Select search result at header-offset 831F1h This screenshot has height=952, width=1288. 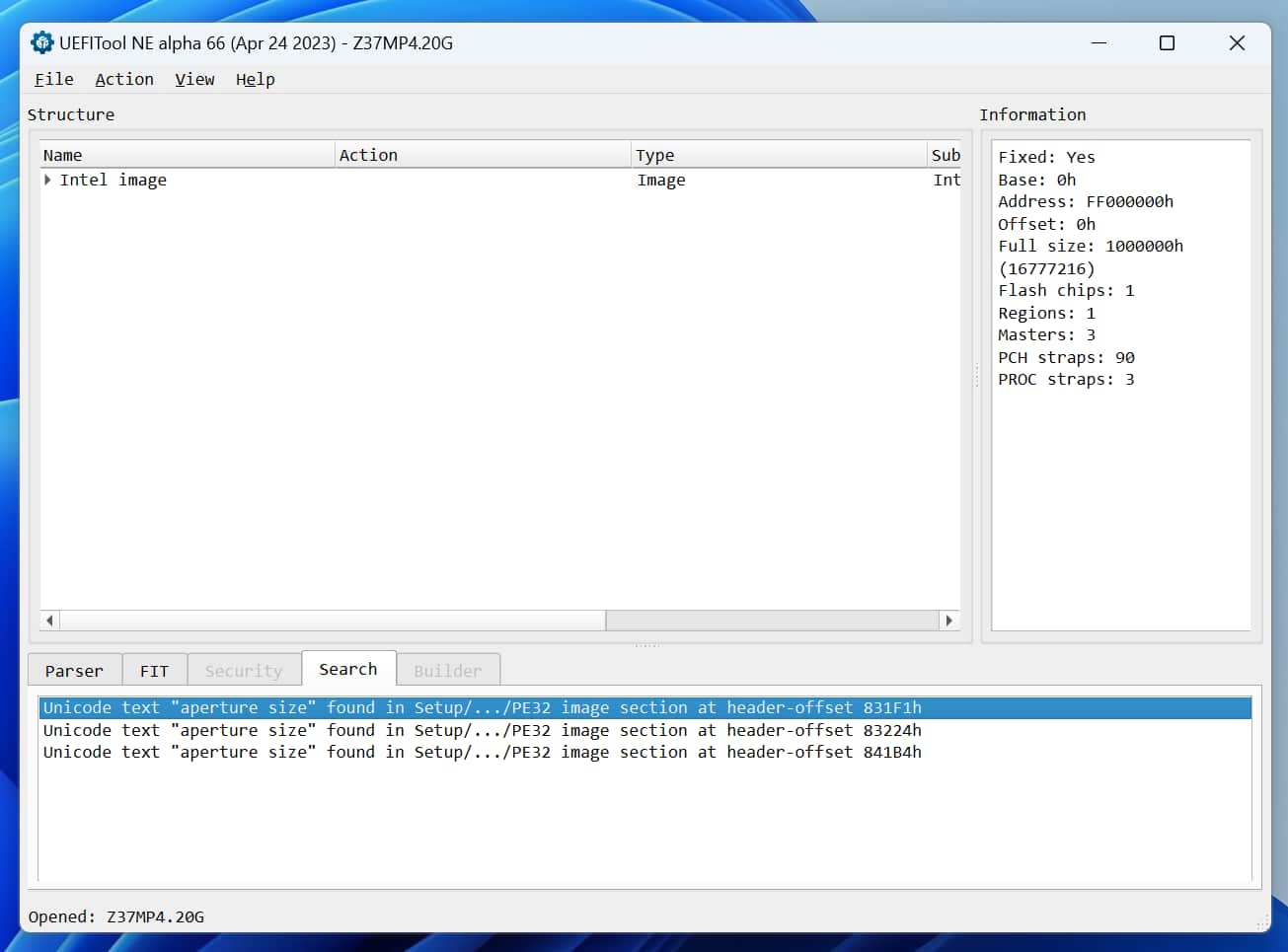(482, 707)
